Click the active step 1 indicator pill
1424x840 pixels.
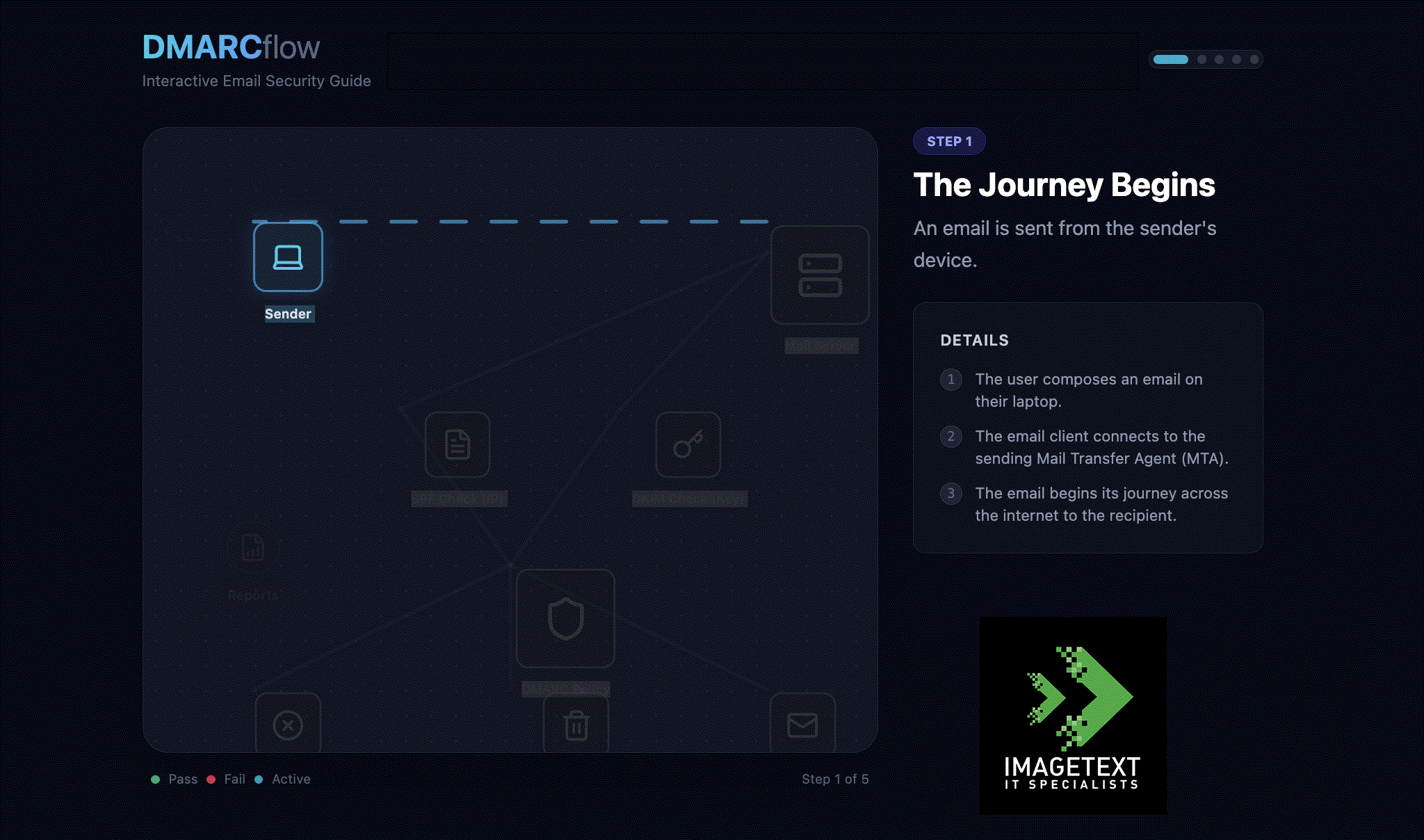click(x=1170, y=60)
